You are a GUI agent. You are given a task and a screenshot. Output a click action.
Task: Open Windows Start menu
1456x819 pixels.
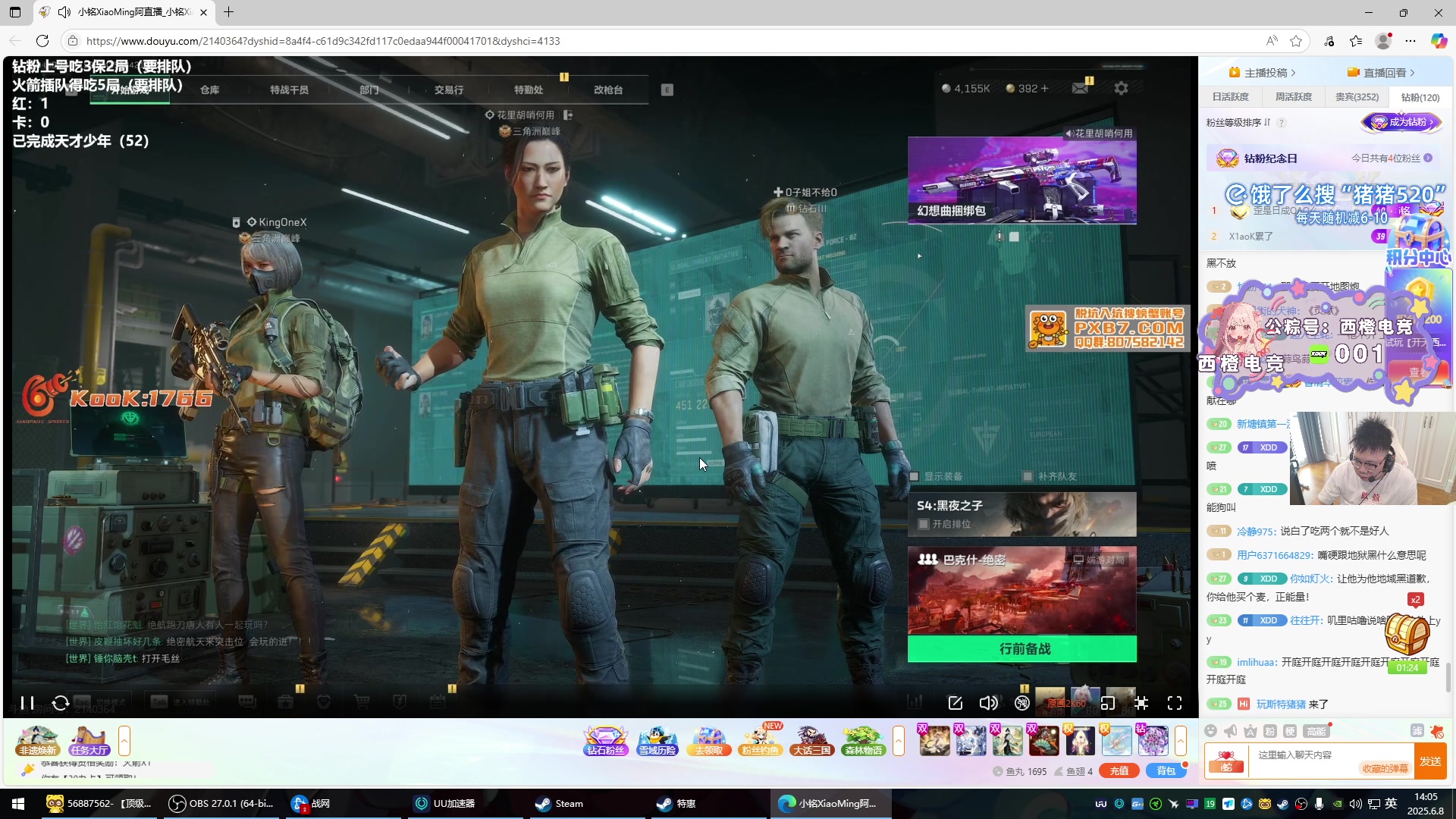tap(18, 804)
